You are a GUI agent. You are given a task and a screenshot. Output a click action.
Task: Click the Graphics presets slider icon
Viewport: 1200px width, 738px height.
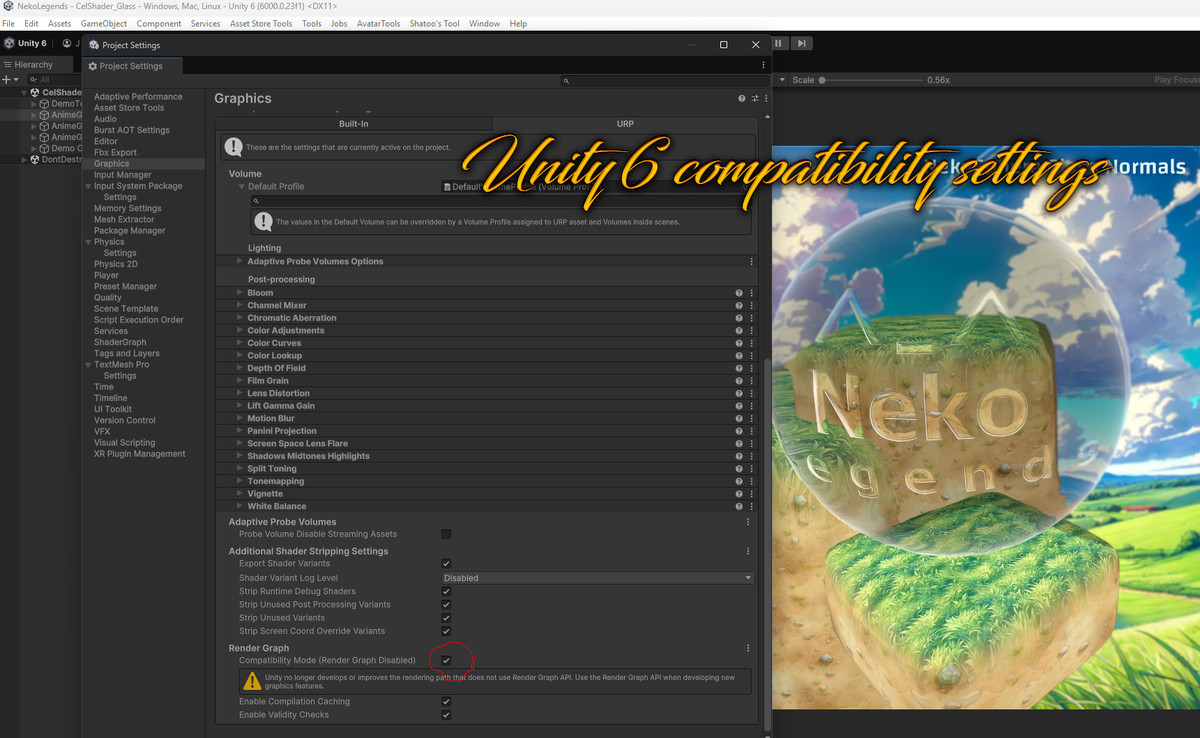tap(754, 98)
